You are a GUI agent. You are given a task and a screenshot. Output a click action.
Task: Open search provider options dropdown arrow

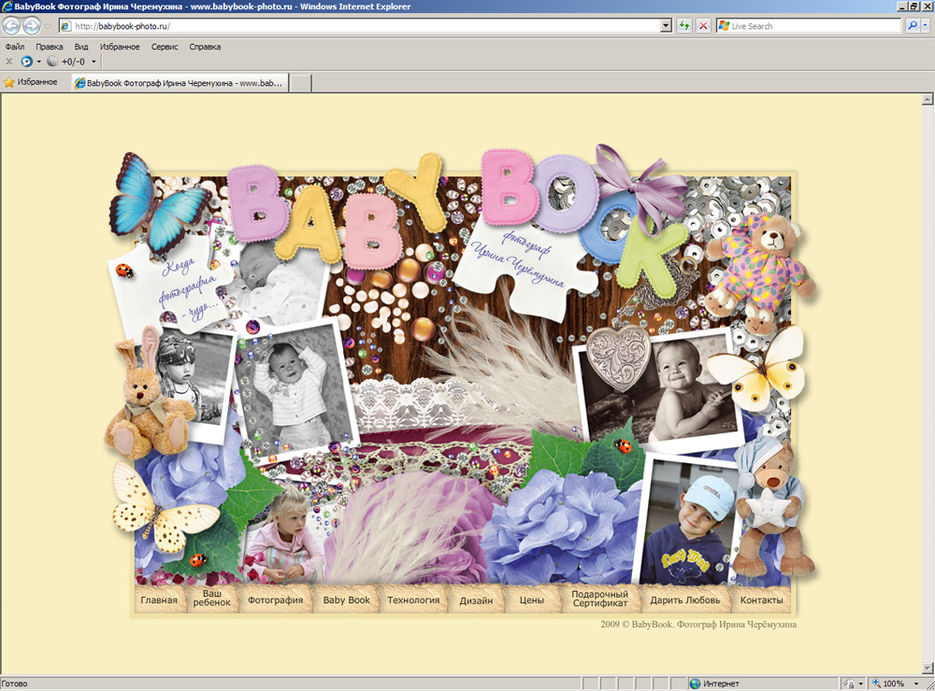[925, 26]
